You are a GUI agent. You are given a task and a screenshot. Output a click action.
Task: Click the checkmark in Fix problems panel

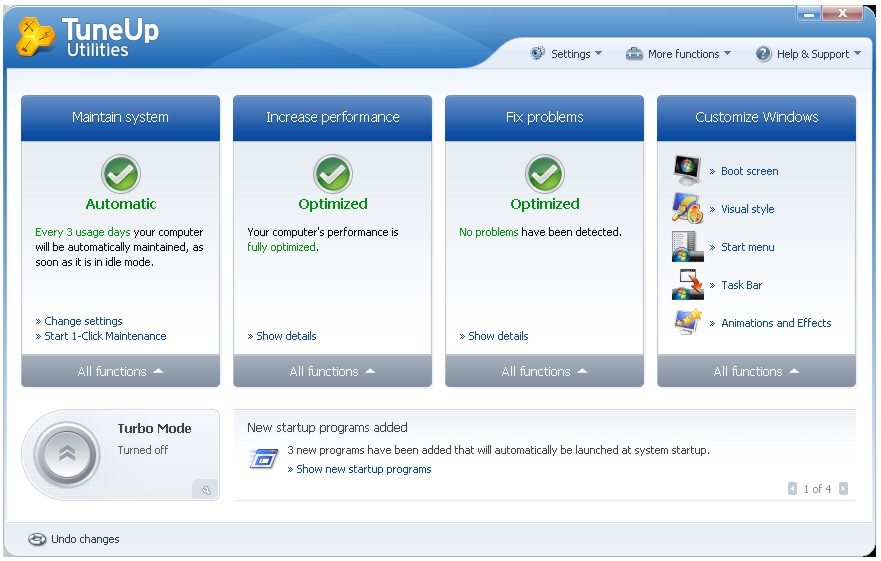(544, 174)
